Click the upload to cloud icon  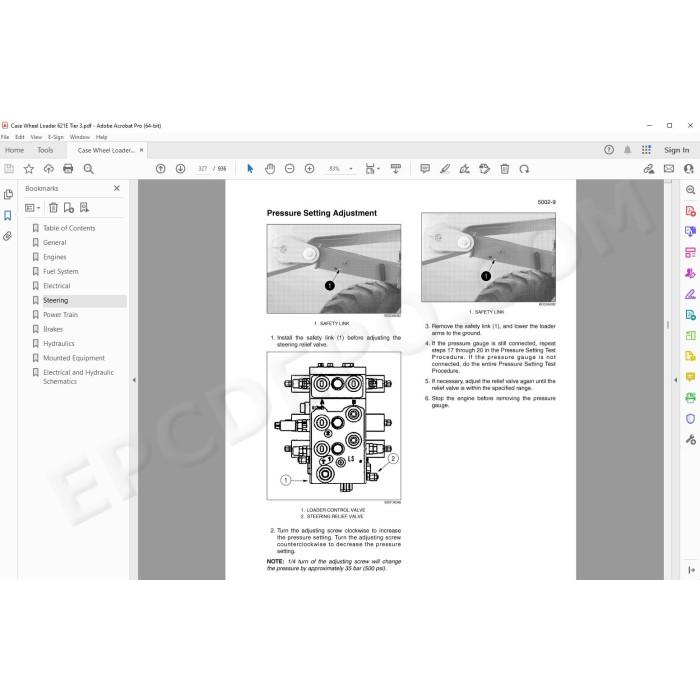pos(49,169)
